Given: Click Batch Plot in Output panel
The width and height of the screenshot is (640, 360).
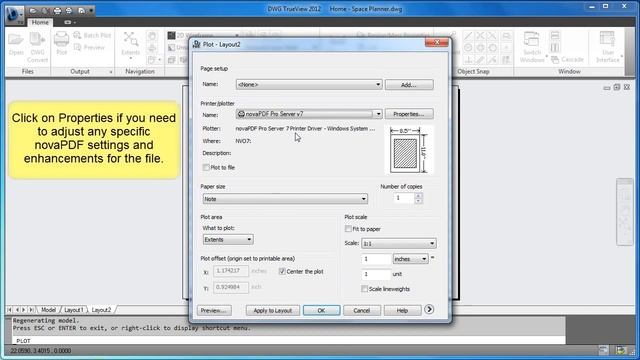Looking at the screenshot, I should [x=92, y=36].
